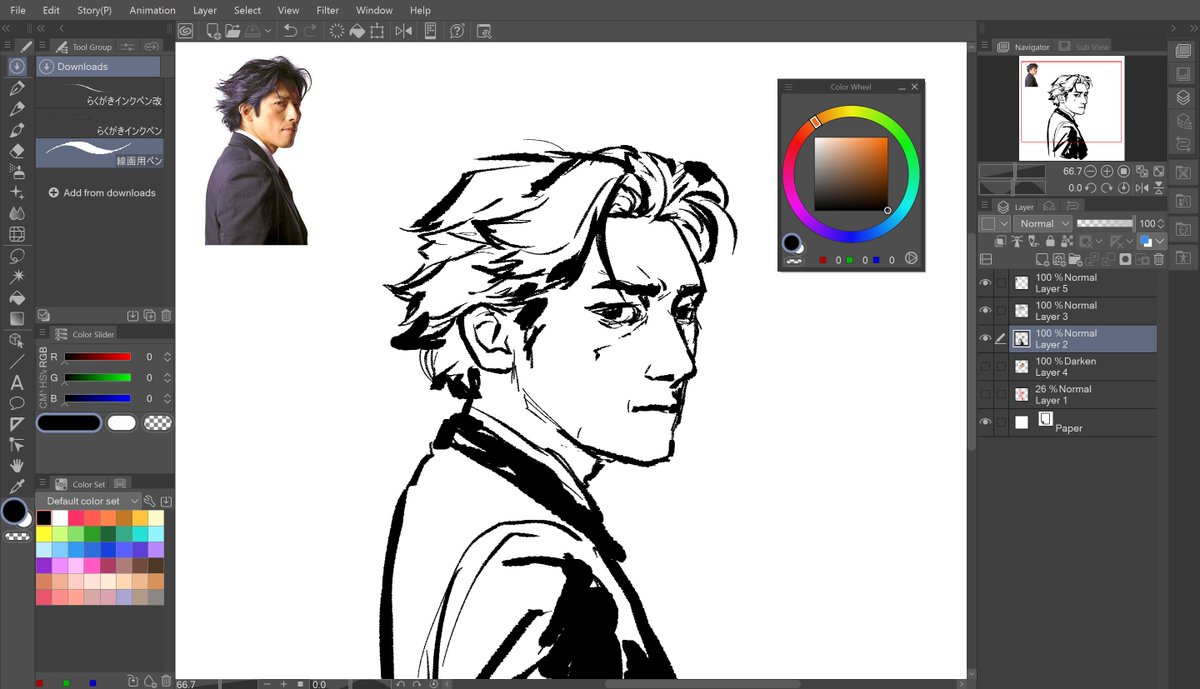Viewport: 1200px width, 689px height.
Task: Select the Eraser tool in the toolbar
Action: [x=17, y=151]
